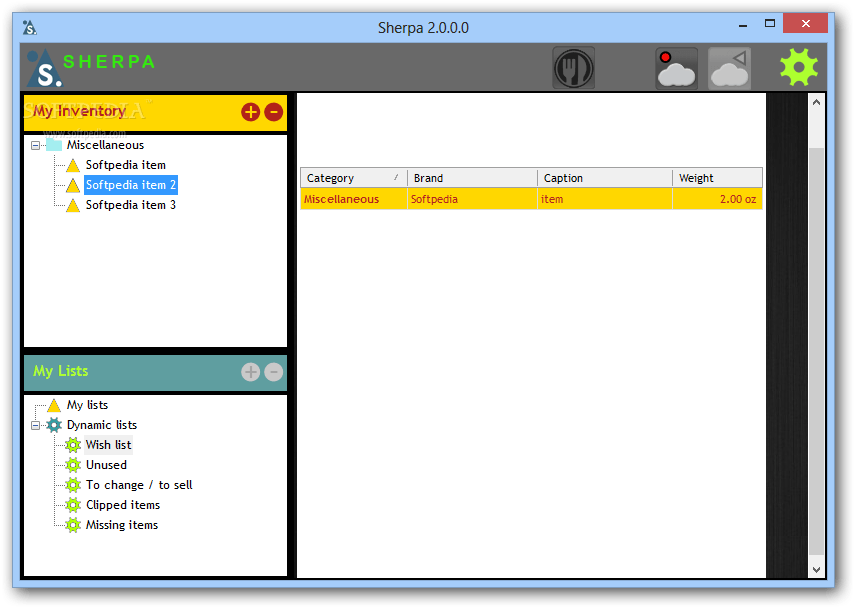Select the Unused dynamic list

(104, 464)
